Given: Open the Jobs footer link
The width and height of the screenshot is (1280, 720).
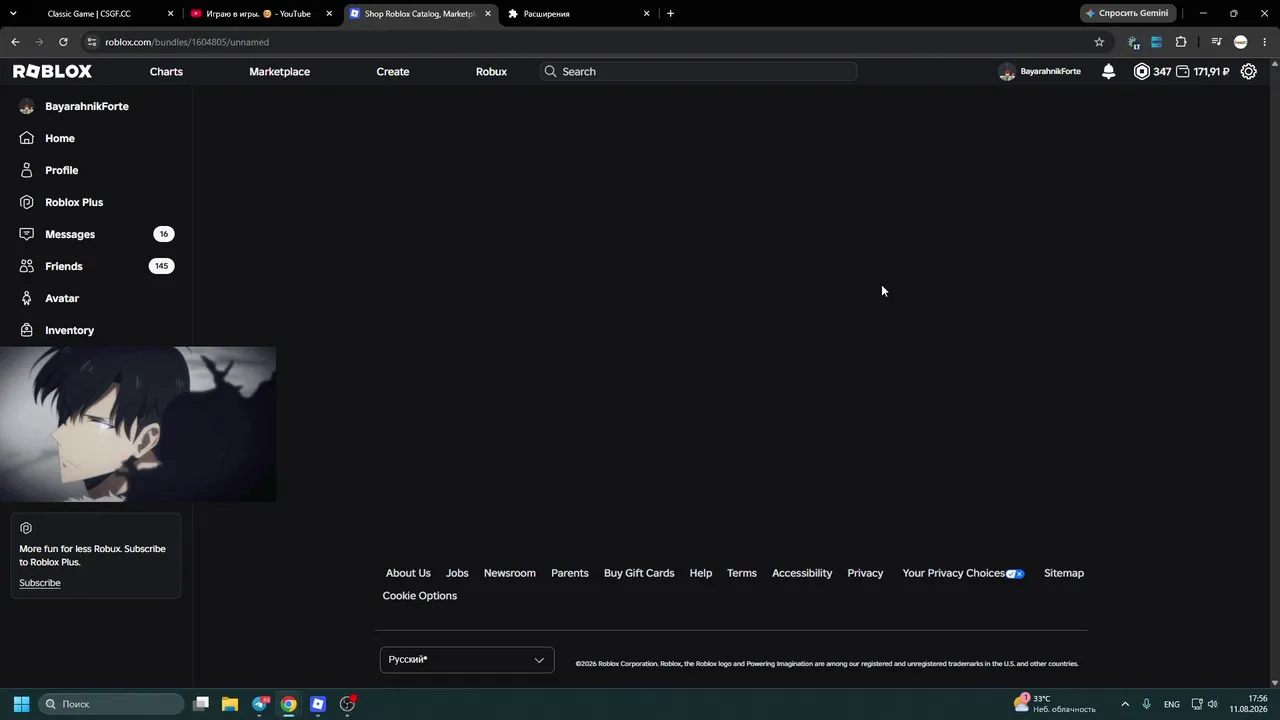Looking at the screenshot, I should coord(457,573).
